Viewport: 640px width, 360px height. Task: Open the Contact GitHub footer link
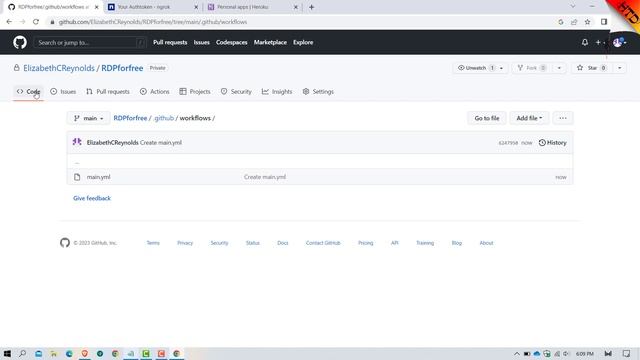323,243
